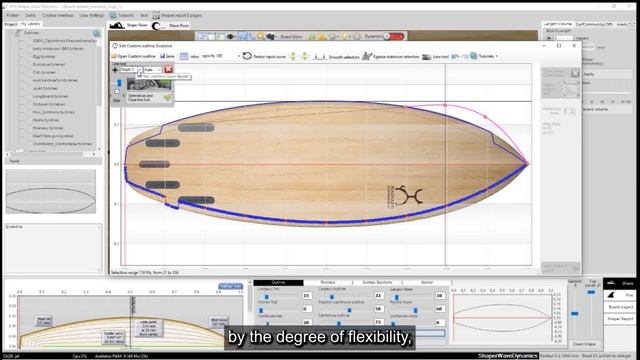Viewport: 640px width, 360px height.
Task: Click the up arrow in outline toolbar
Action: point(293,56)
